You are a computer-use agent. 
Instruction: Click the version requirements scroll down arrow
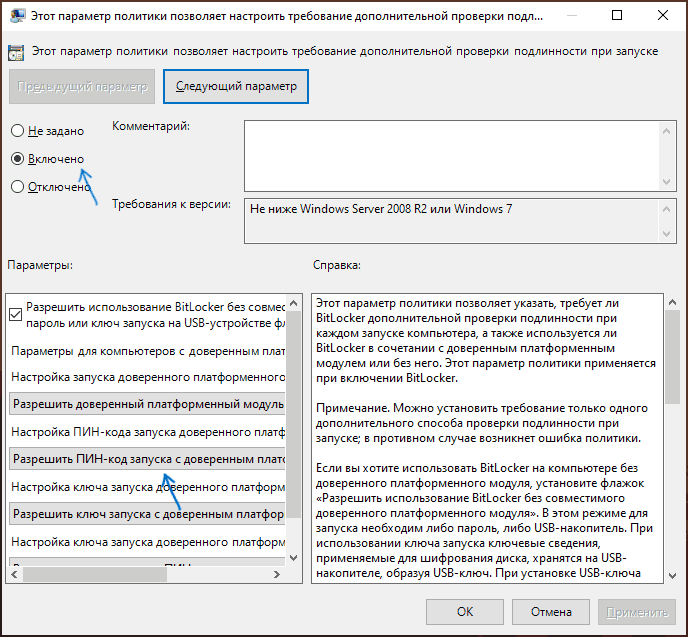pos(666,234)
